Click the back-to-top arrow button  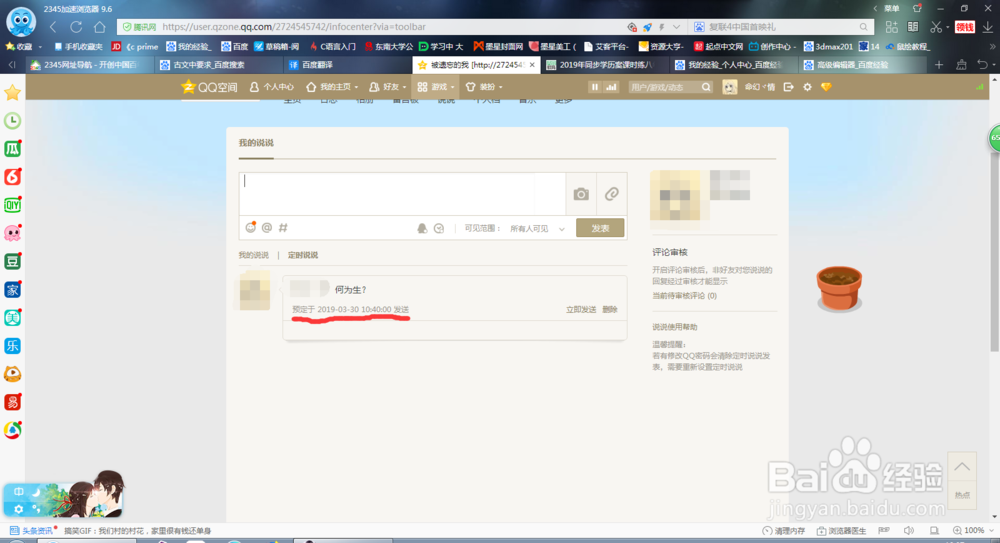(962, 468)
